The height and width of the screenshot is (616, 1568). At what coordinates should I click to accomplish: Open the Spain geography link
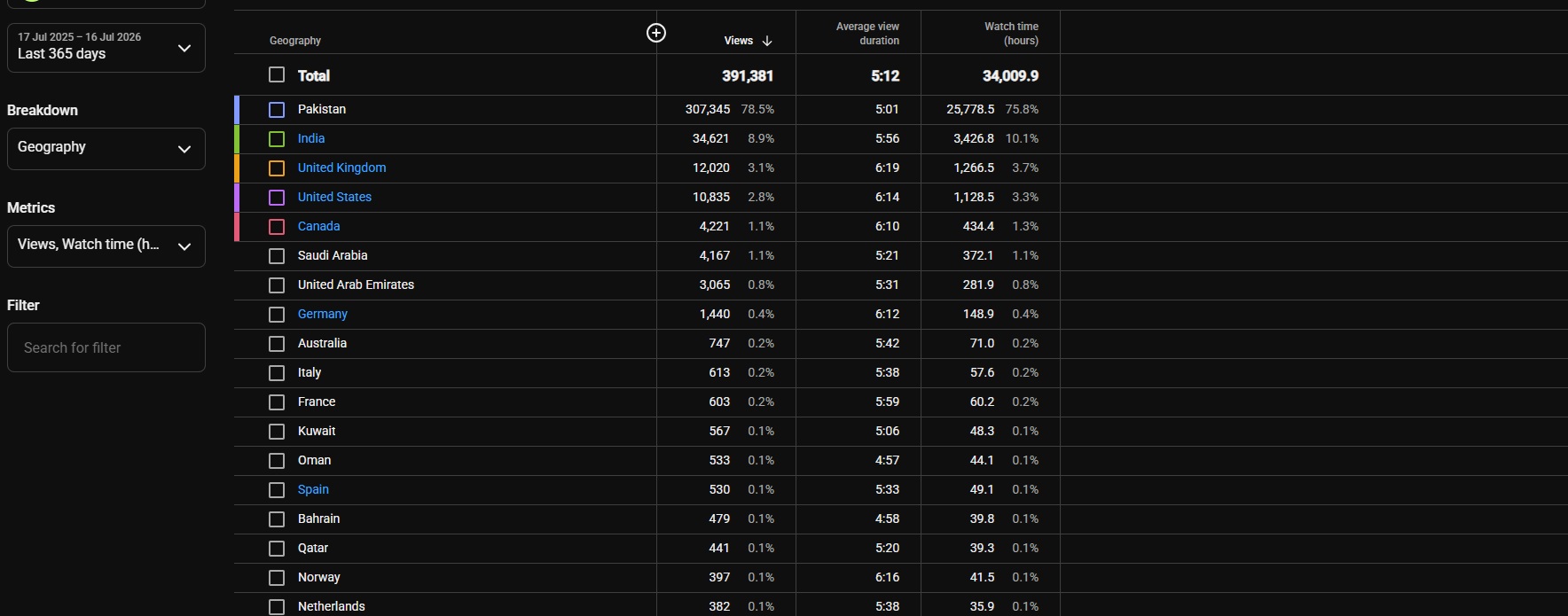[x=313, y=489]
